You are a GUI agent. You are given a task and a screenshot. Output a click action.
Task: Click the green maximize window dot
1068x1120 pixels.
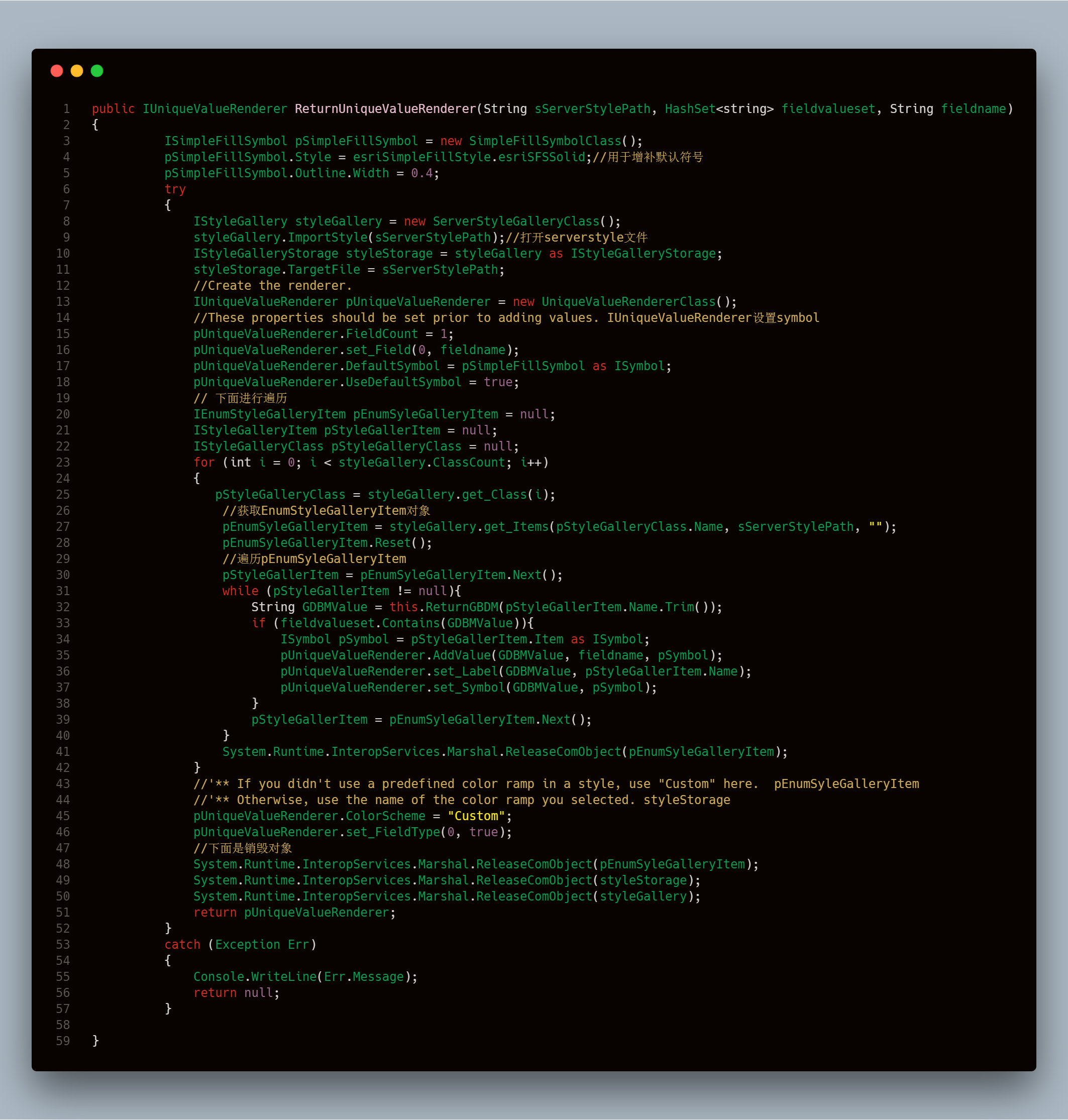pos(97,71)
